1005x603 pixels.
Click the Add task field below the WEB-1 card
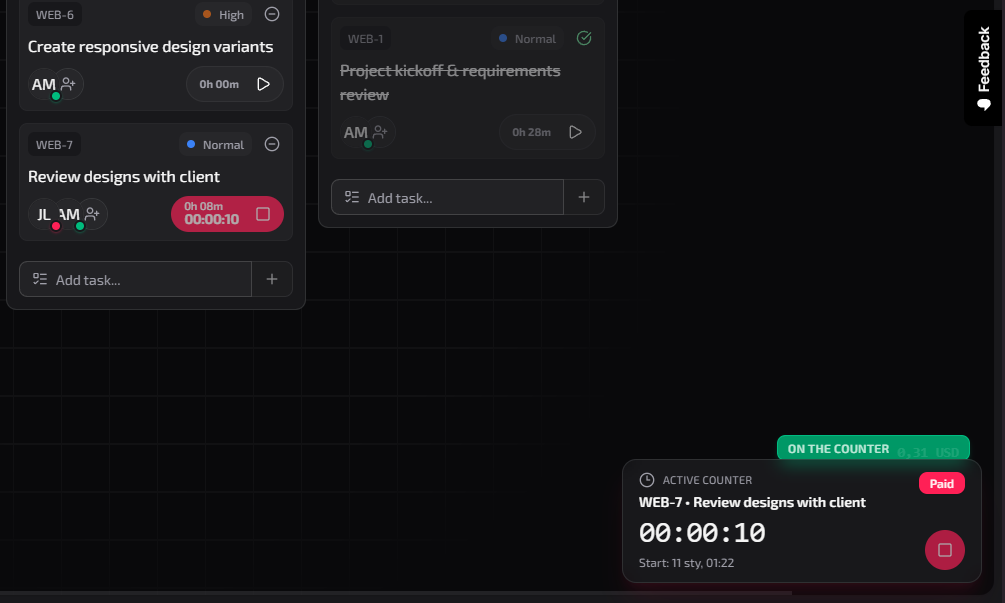pos(447,197)
